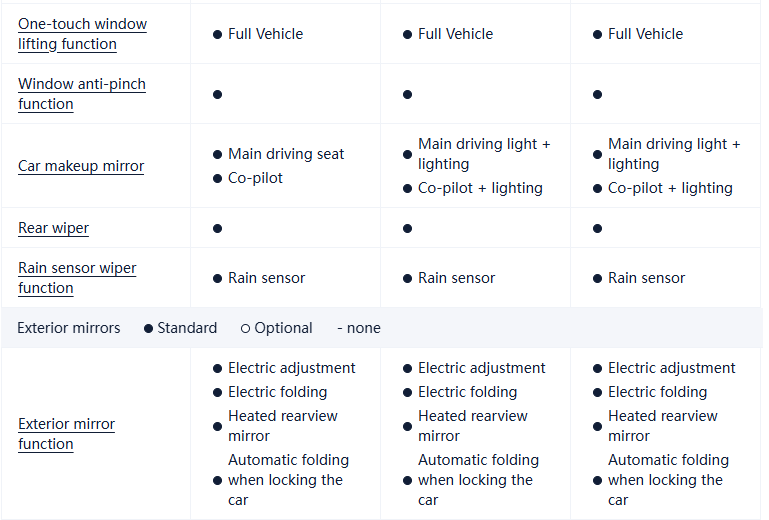Open the Car makeup mirror link

click(81, 166)
